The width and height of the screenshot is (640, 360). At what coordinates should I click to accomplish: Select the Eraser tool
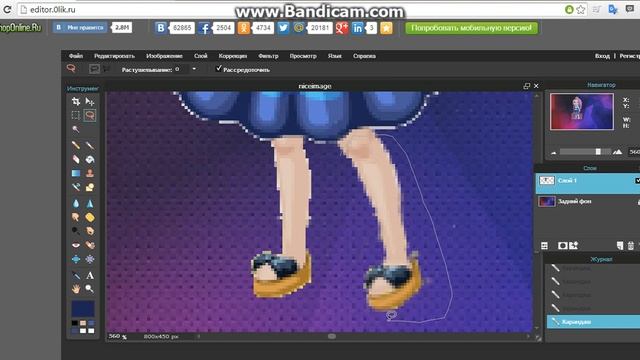pyautogui.click(x=76, y=159)
